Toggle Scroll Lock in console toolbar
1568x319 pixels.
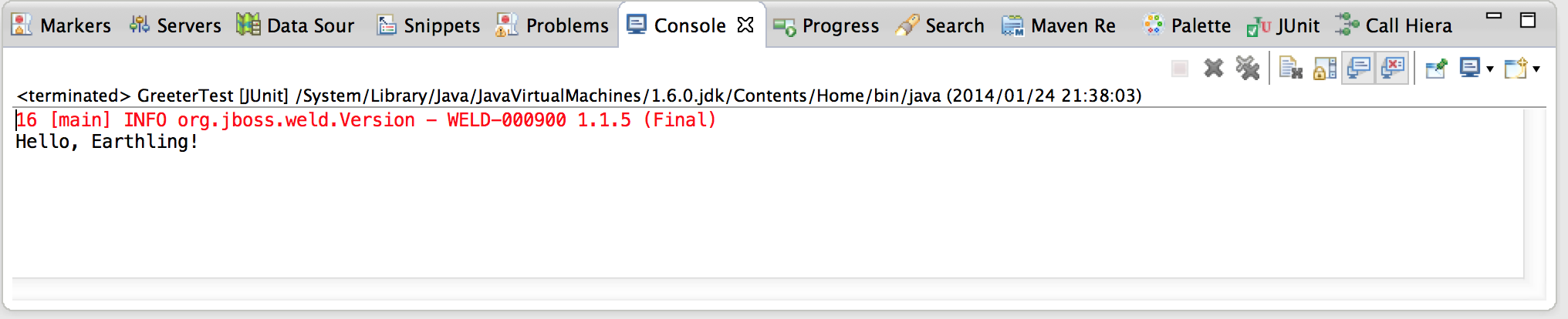click(x=1325, y=69)
